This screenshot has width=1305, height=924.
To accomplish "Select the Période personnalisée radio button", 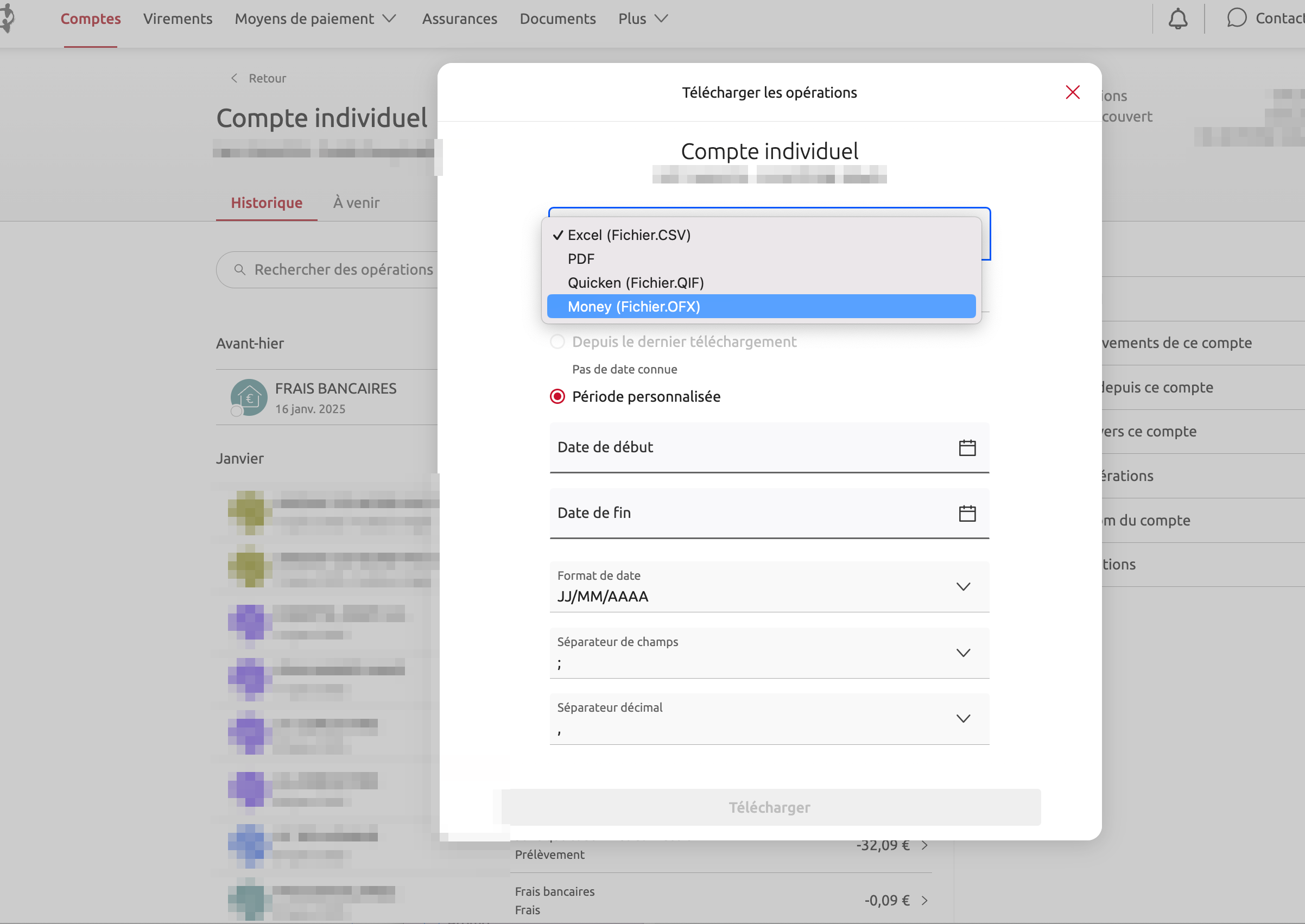I will tap(557, 396).
